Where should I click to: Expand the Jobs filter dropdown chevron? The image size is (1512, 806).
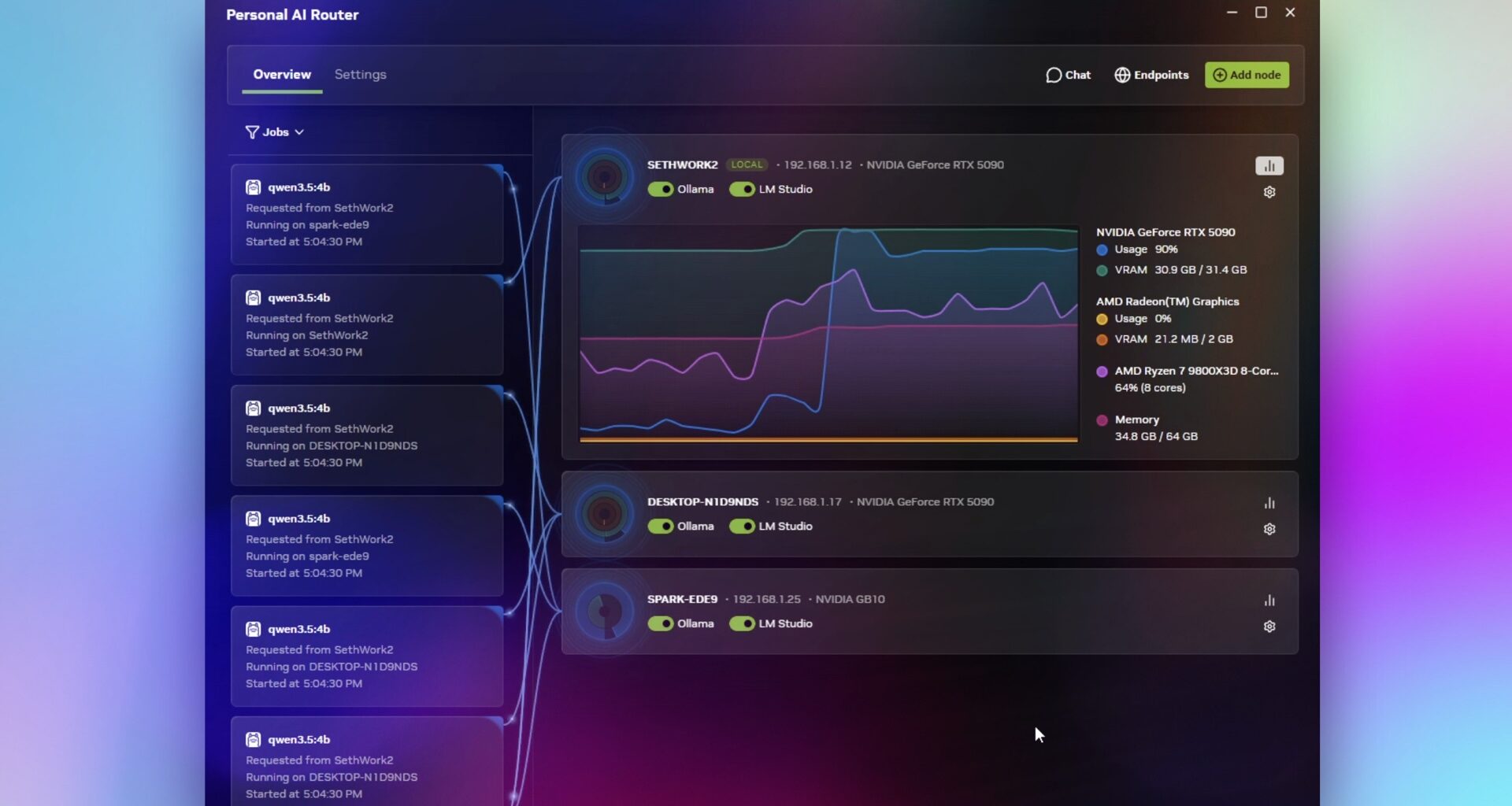(299, 132)
